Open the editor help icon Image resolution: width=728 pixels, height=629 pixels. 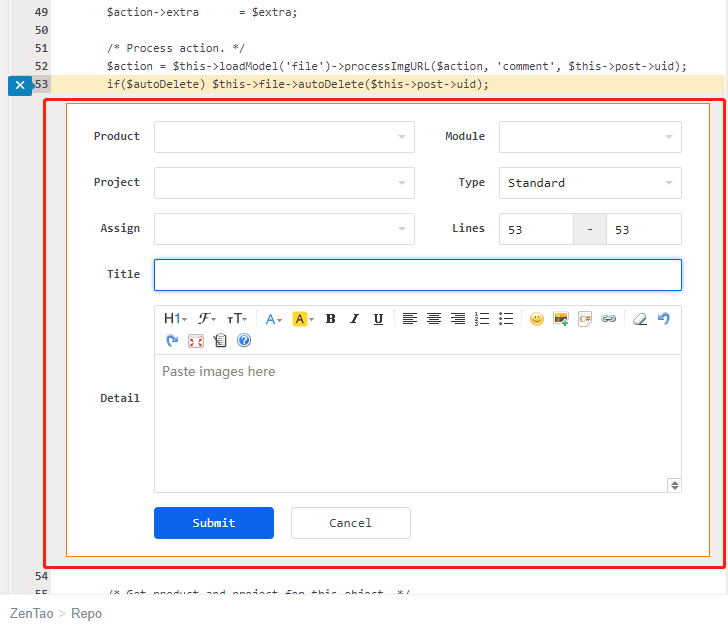tap(244, 341)
